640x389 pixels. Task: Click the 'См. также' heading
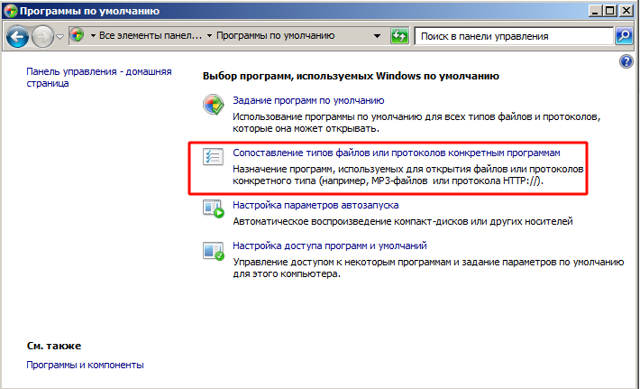pos(54,346)
